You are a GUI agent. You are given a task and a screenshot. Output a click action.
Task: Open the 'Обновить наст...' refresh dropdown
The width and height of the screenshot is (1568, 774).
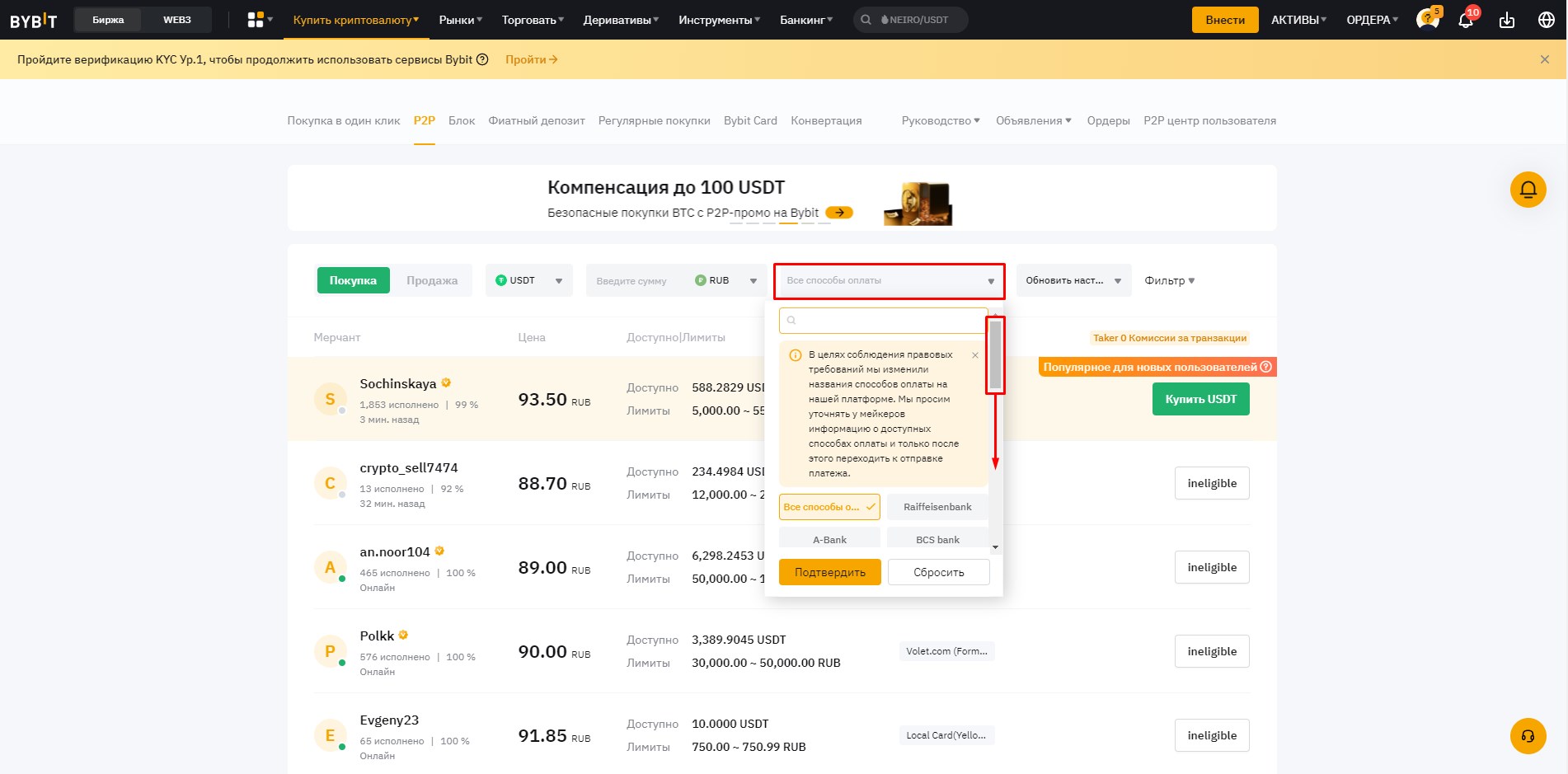pos(1073,280)
